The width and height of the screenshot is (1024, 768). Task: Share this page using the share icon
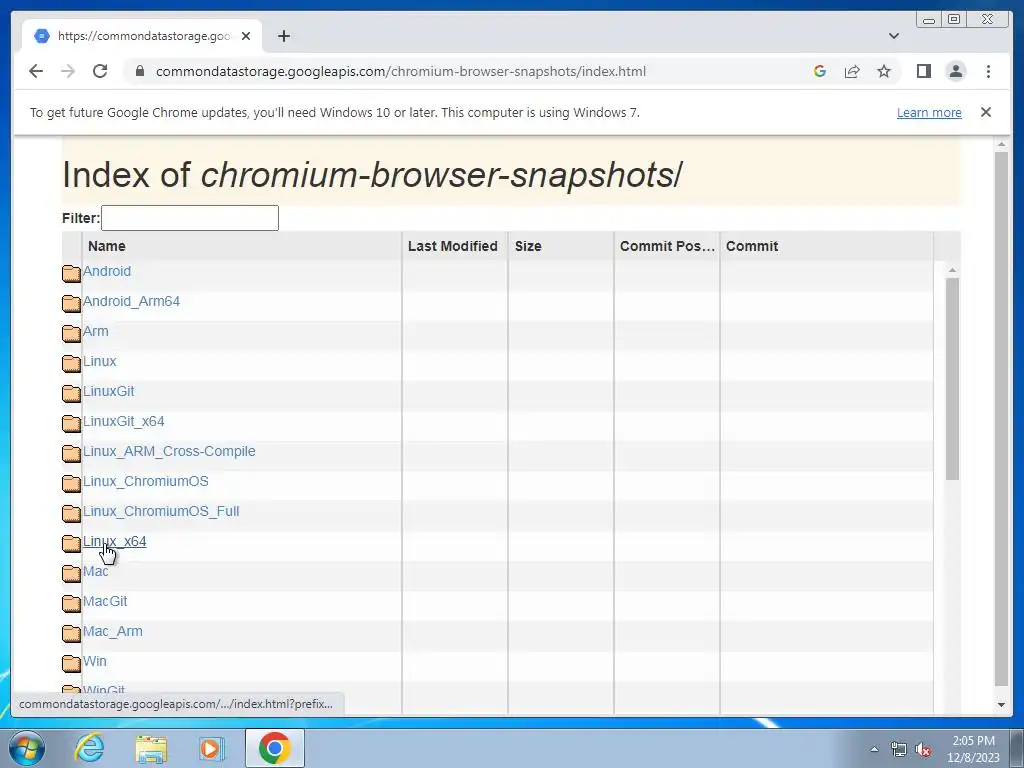[x=852, y=71]
